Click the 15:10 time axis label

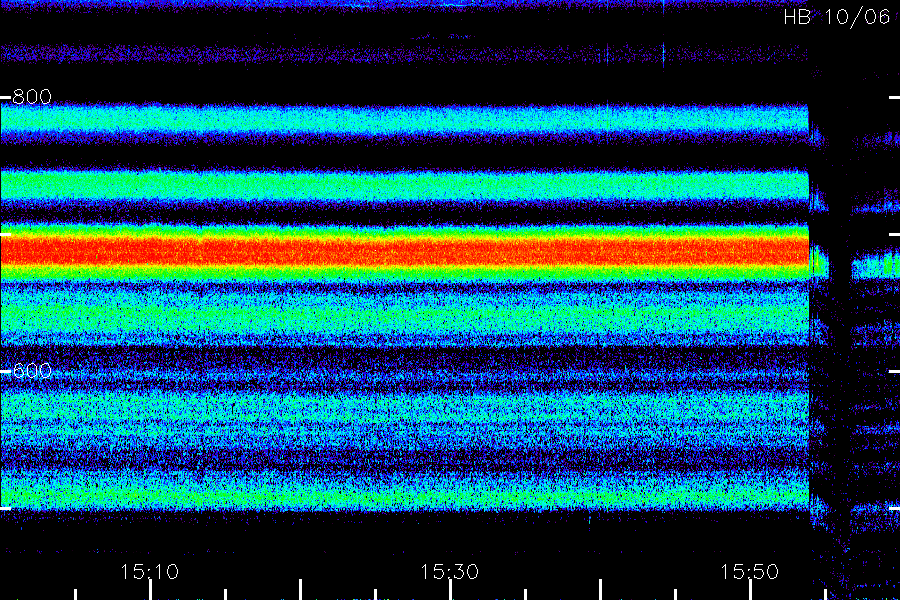pos(150,572)
